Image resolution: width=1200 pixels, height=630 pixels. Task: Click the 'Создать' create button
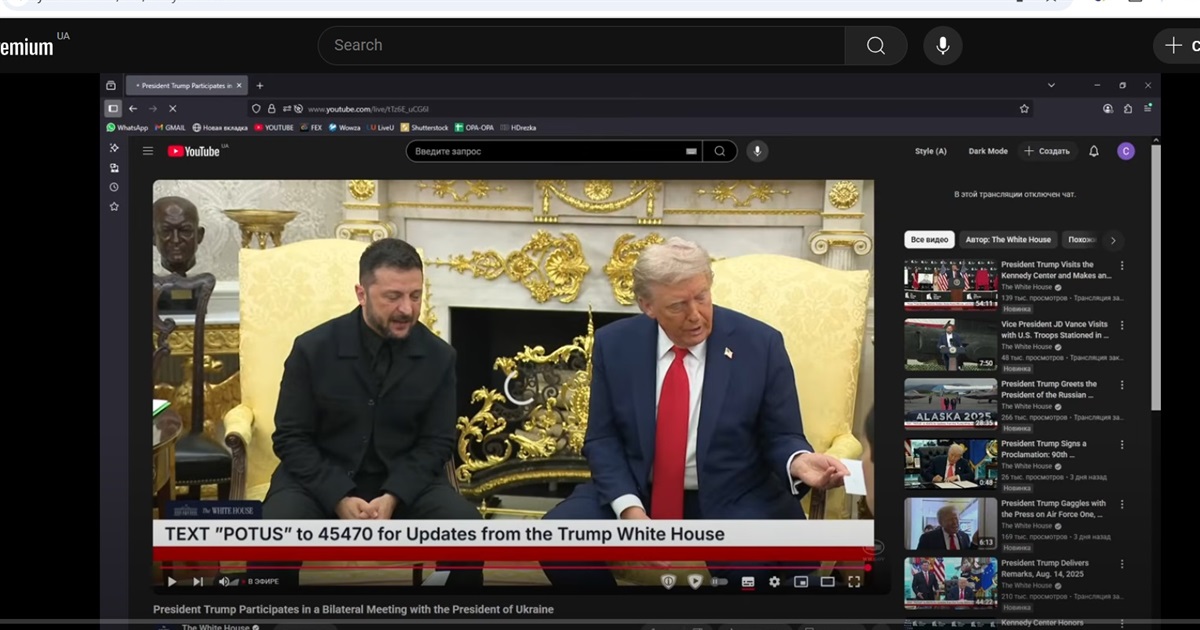tap(1047, 151)
